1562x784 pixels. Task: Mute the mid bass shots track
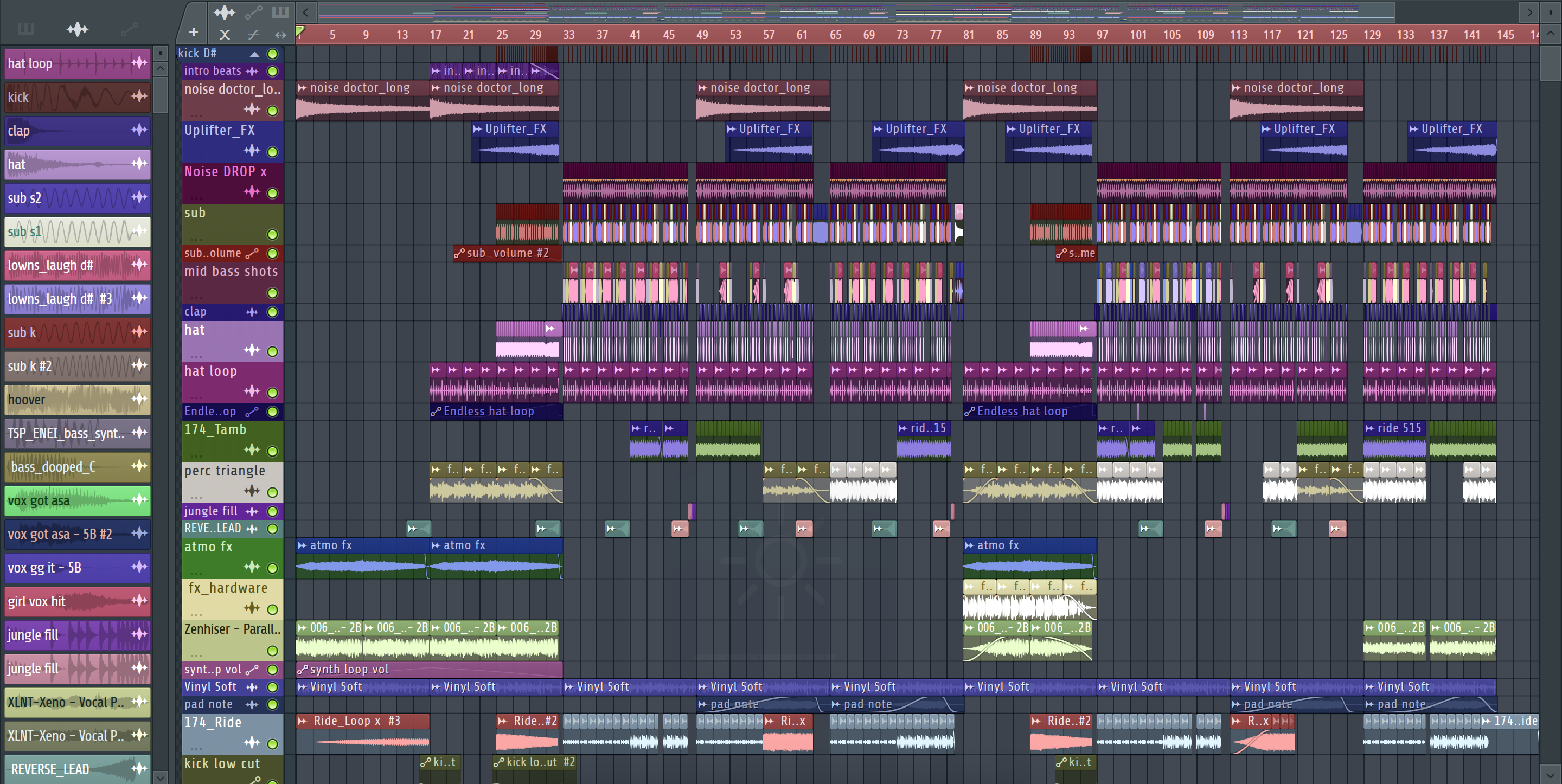pos(273,293)
